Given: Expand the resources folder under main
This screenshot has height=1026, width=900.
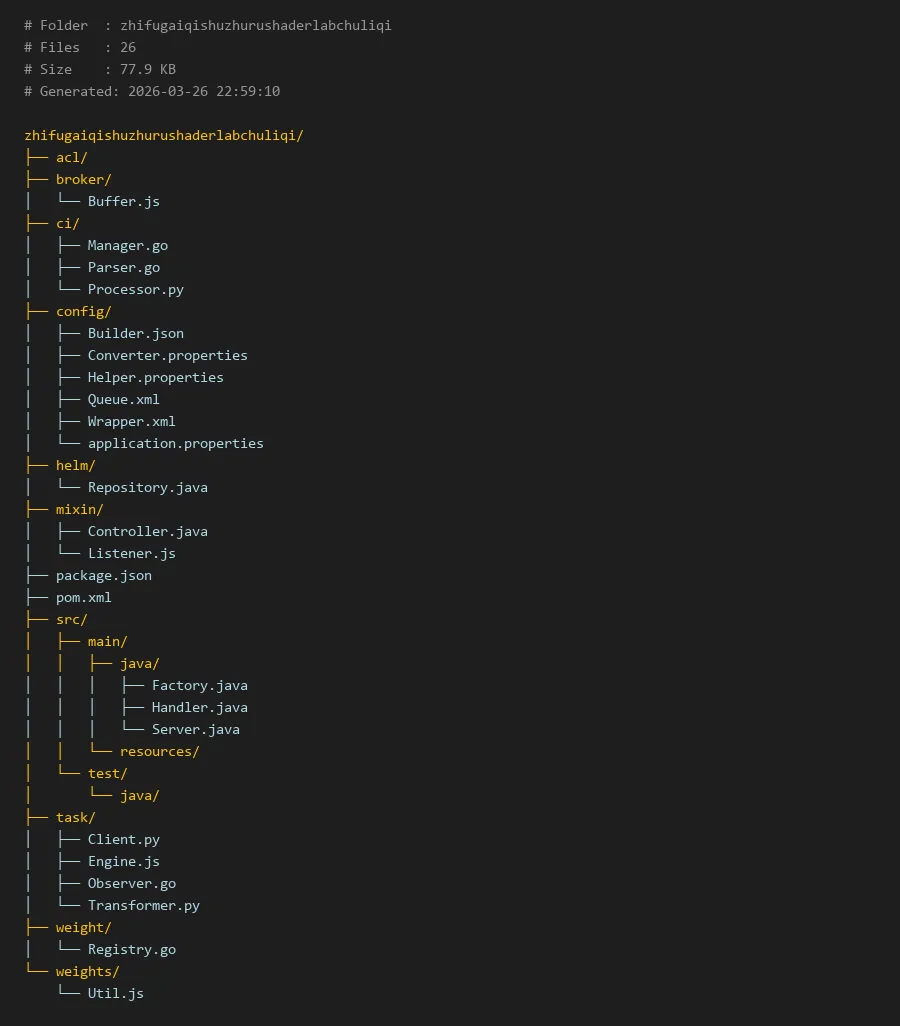Looking at the screenshot, I should [x=159, y=751].
